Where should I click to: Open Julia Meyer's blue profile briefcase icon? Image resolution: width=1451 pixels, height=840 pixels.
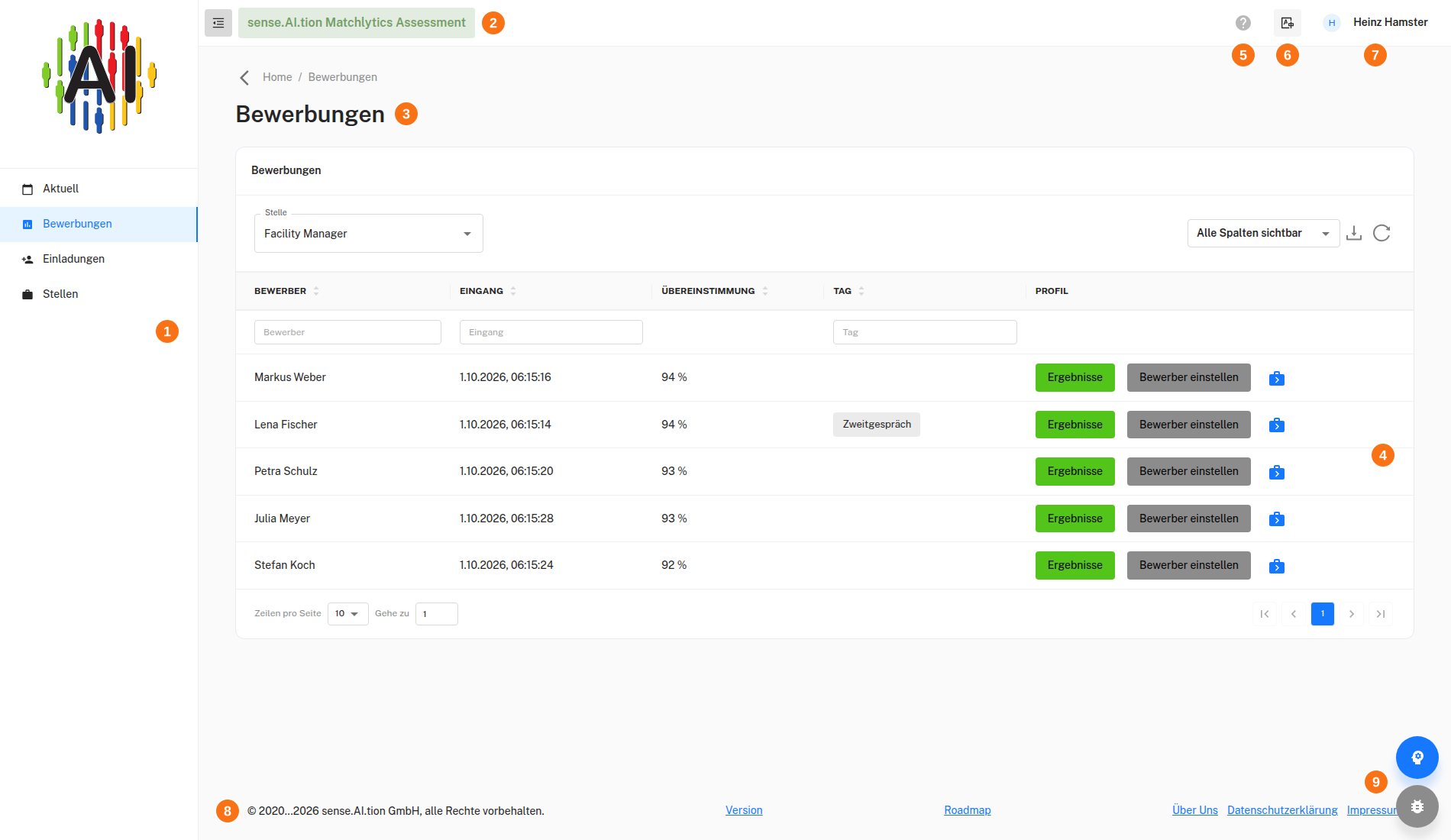coord(1277,519)
